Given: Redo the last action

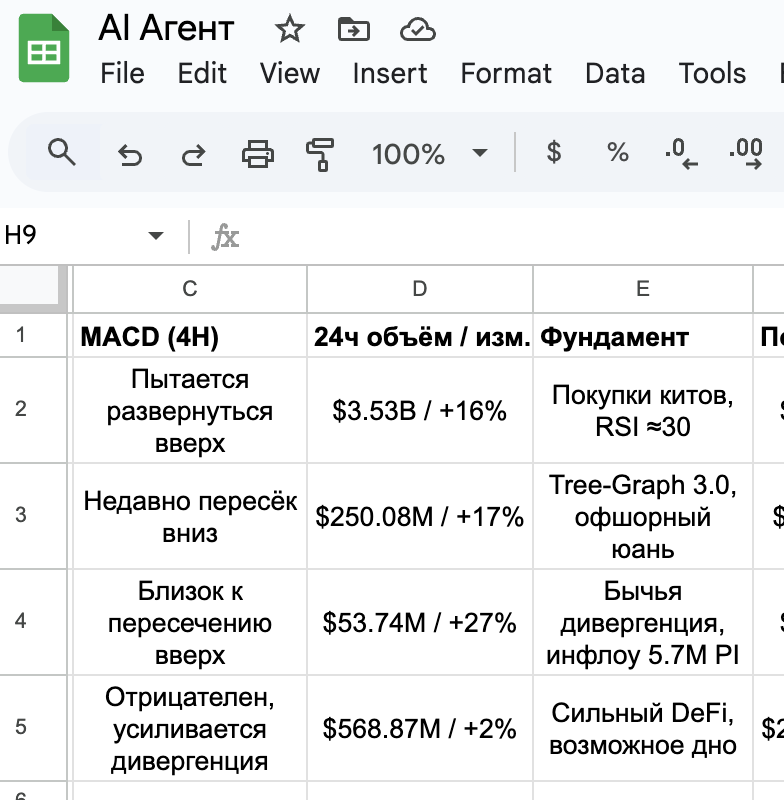Looking at the screenshot, I should [193, 154].
